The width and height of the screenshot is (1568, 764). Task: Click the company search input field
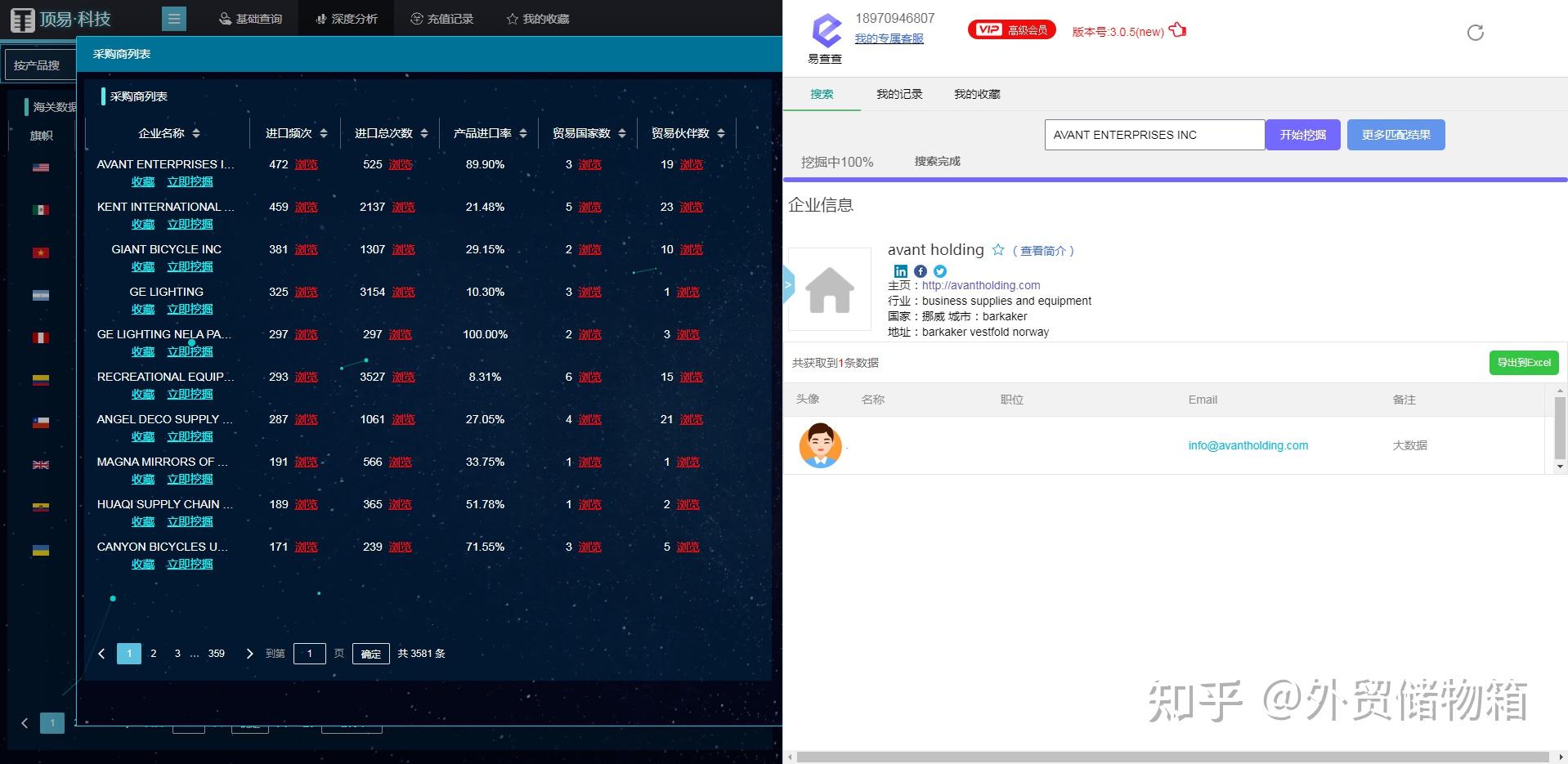(1154, 135)
